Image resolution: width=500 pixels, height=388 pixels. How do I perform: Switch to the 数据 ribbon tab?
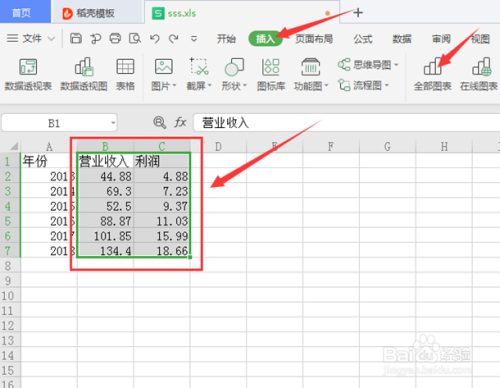[x=402, y=39]
